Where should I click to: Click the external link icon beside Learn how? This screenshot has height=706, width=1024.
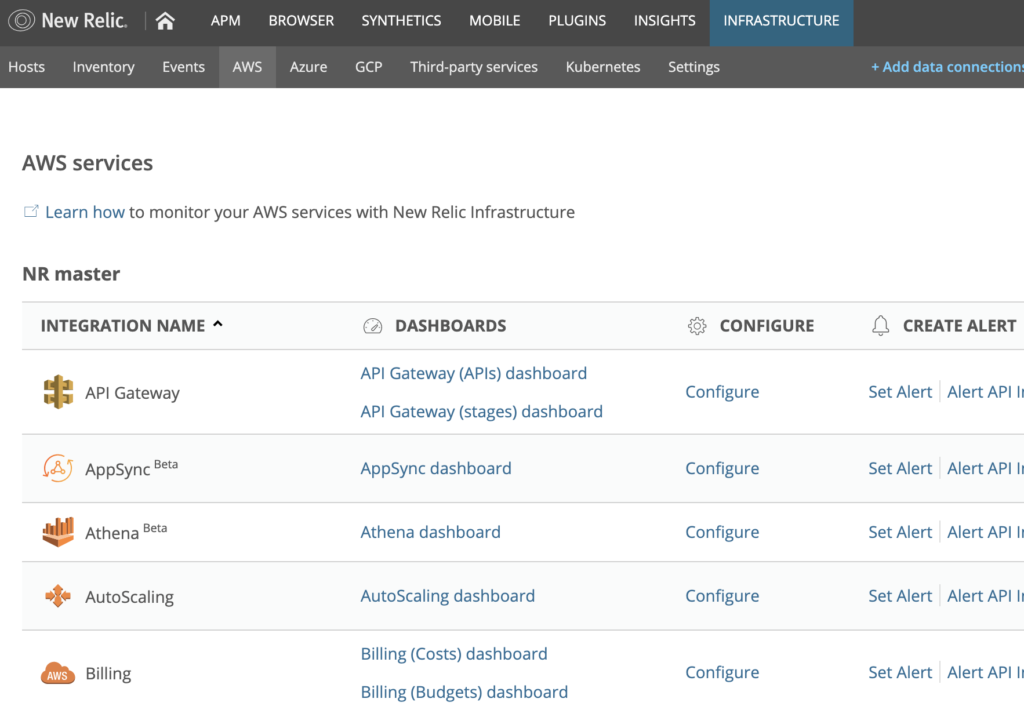tap(31, 211)
